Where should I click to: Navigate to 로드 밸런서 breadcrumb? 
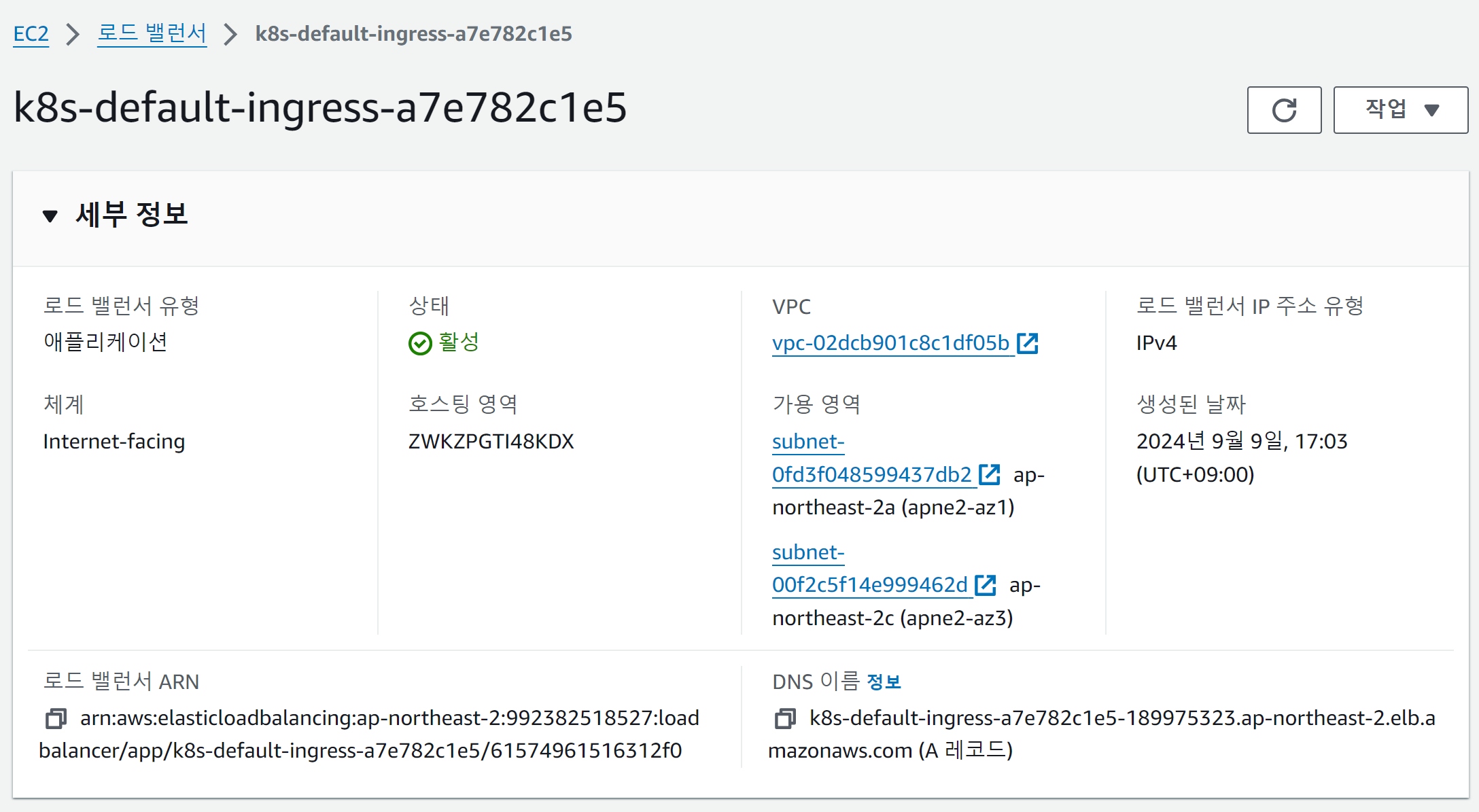click(x=152, y=34)
